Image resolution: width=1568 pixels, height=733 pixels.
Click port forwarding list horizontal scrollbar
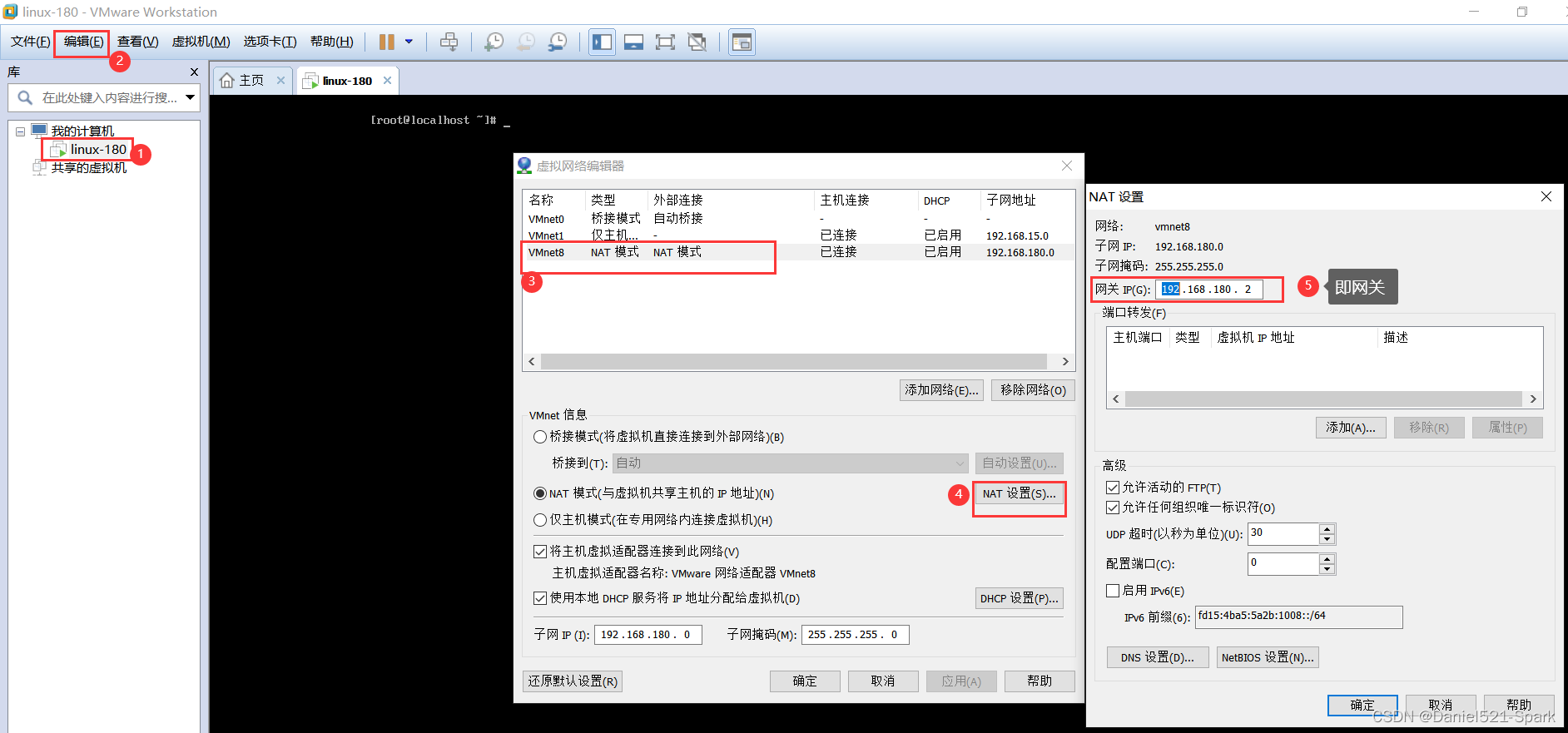(1324, 399)
